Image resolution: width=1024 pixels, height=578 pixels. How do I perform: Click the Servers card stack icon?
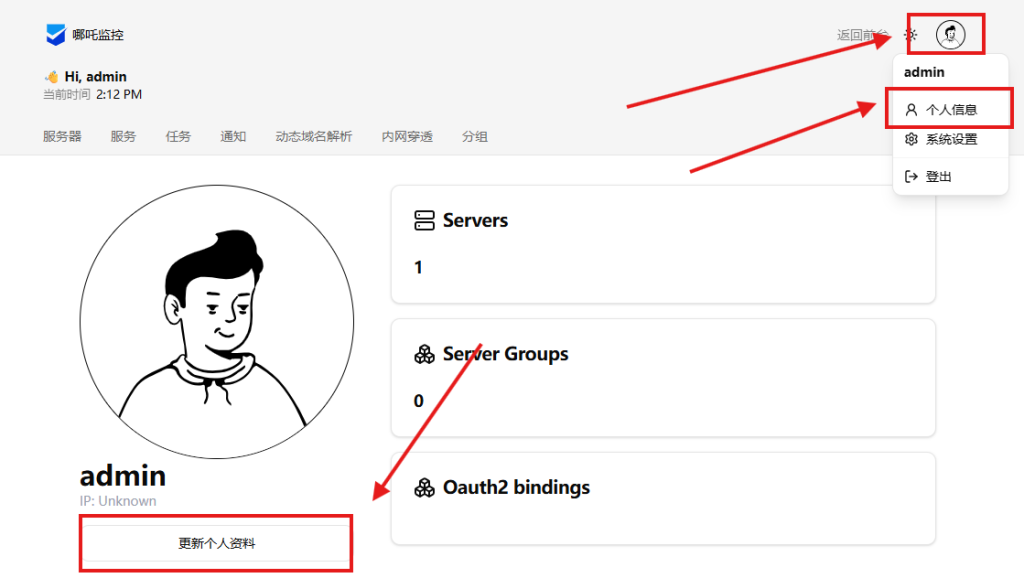(424, 221)
